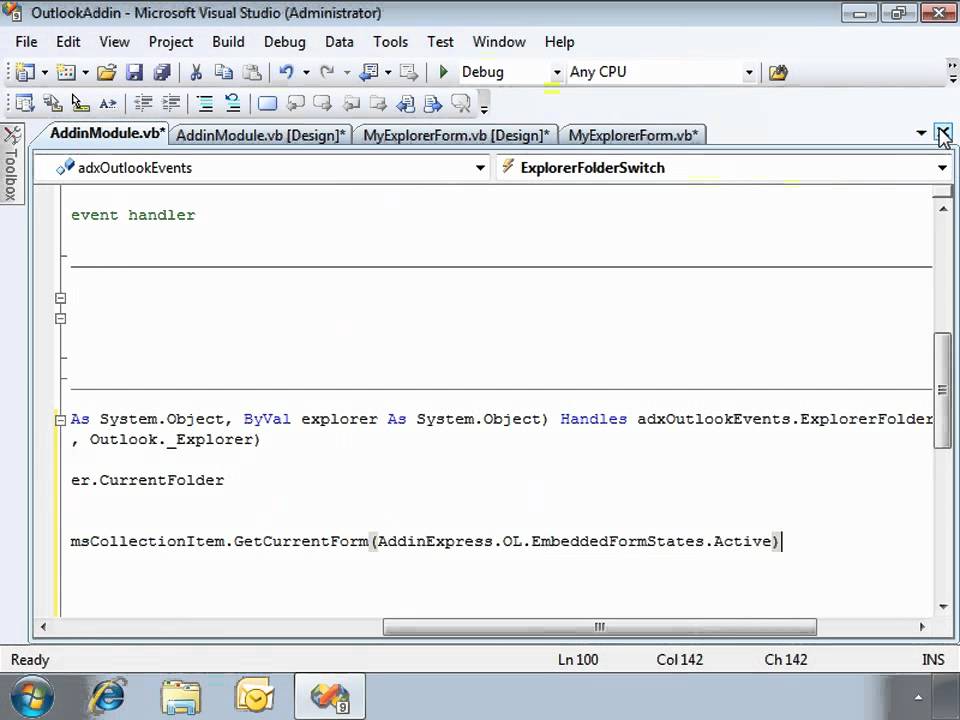Cut selection with scissors icon
This screenshot has width=960, height=720.
point(196,72)
